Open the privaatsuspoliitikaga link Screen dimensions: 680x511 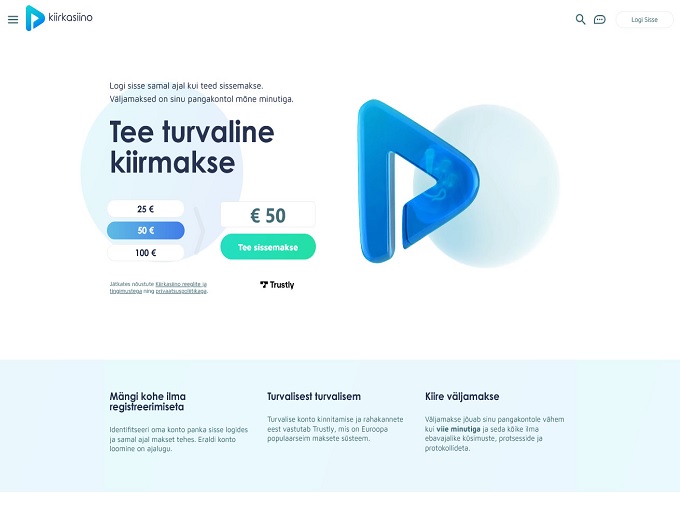(x=181, y=291)
